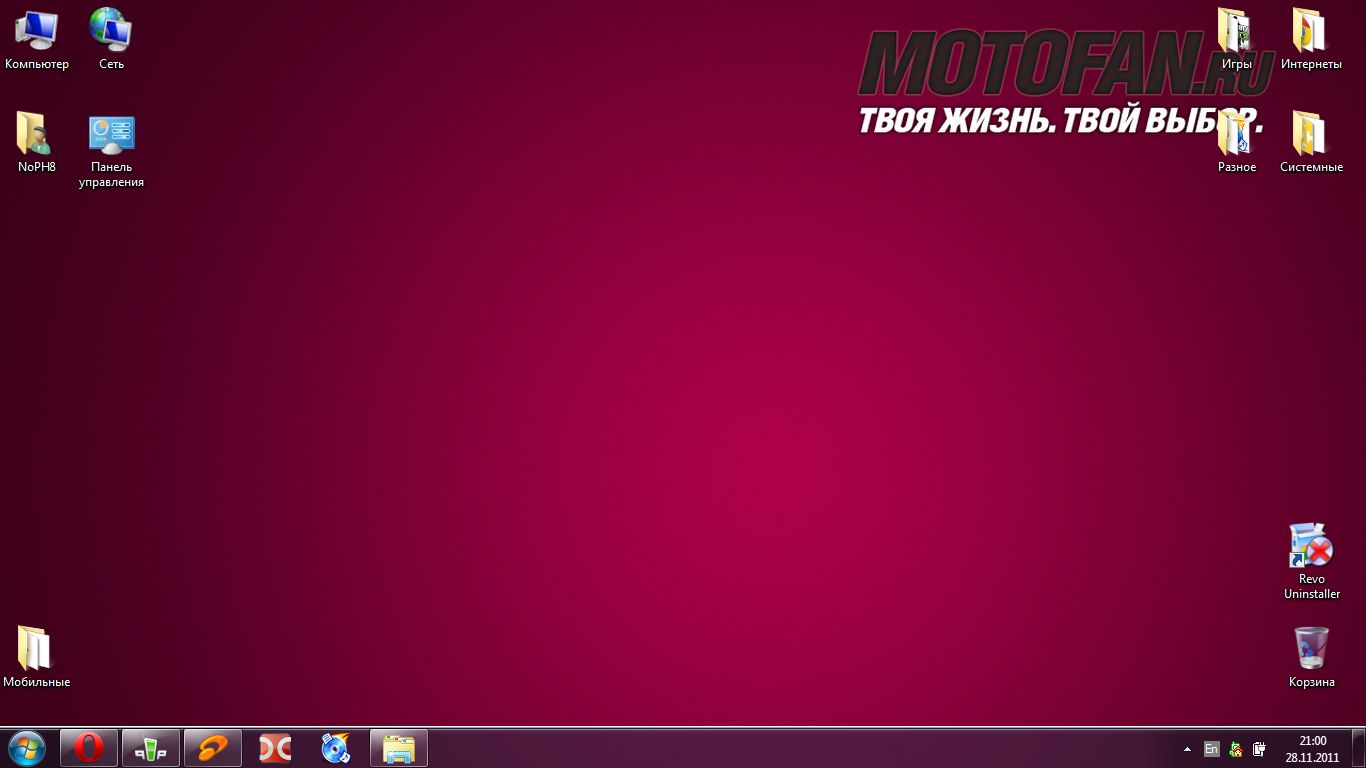Select the Системные folder
Screen dimensions: 1366x768
click(x=1311, y=142)
